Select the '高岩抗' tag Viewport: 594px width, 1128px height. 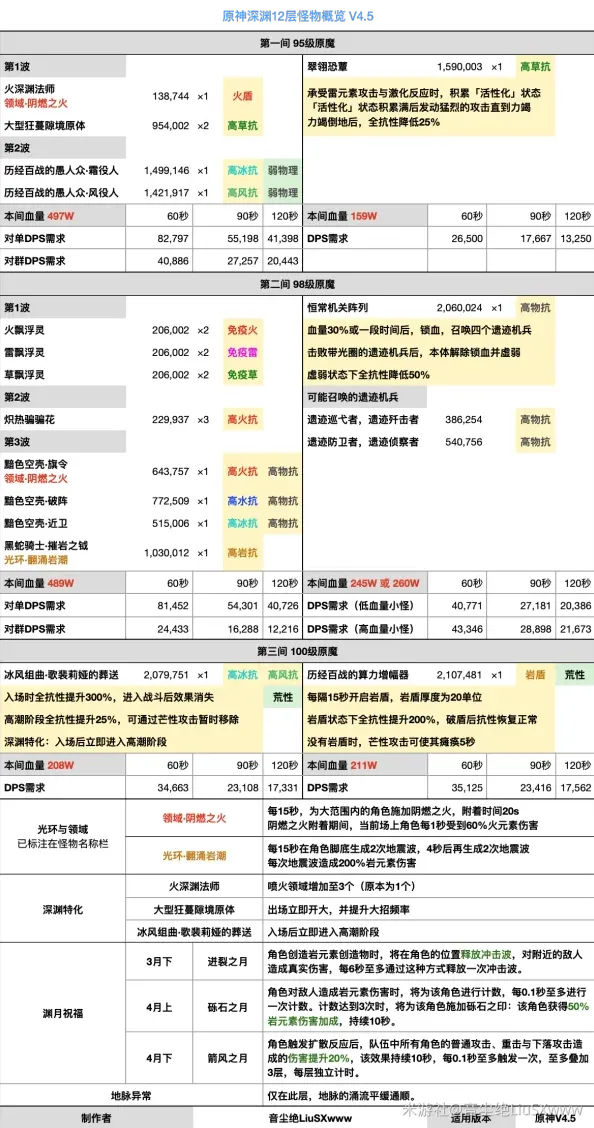click(x=242, y=552)
